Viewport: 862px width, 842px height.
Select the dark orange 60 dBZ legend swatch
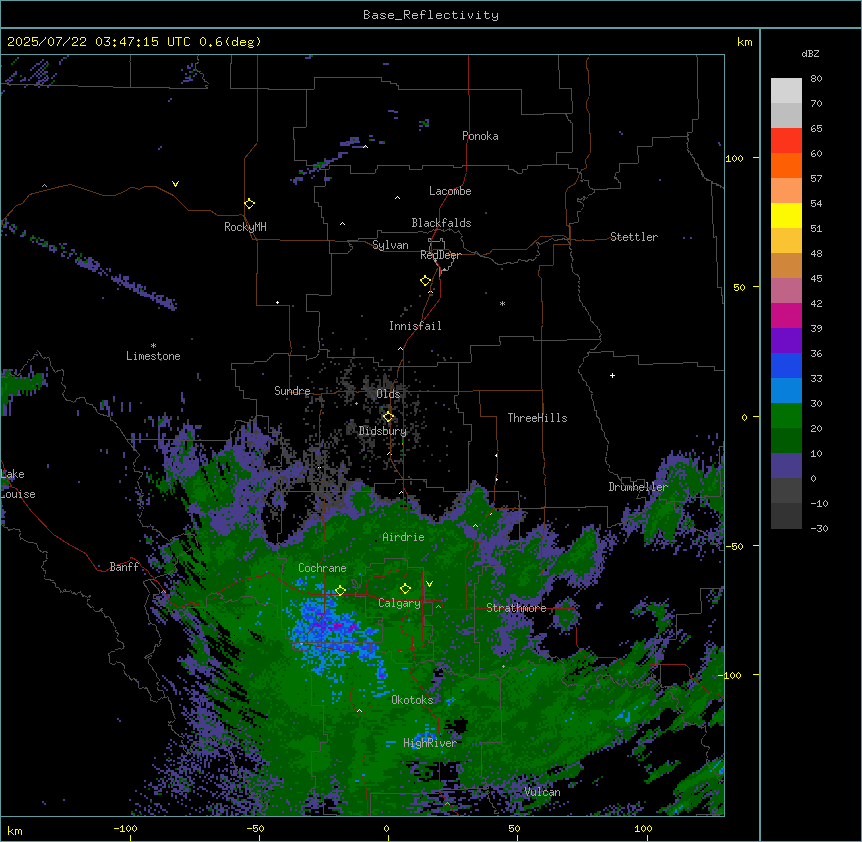tap(786, 165)
